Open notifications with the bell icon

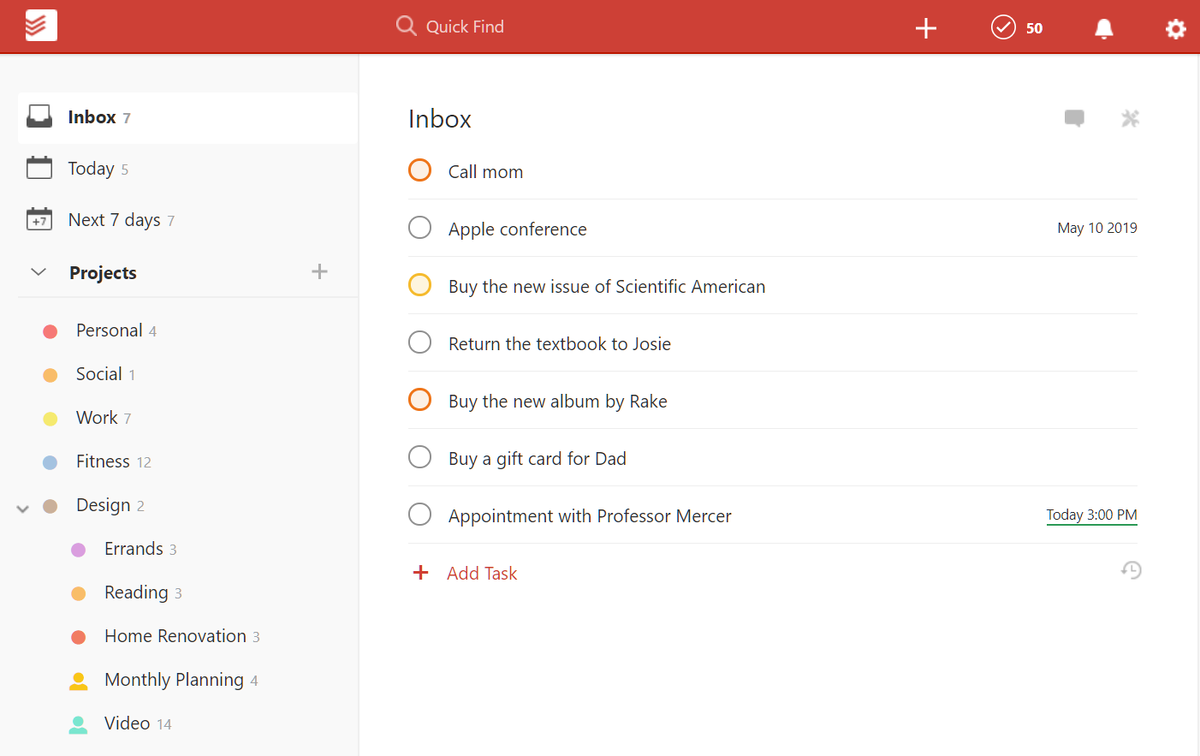pyautogui.click(x=1103, y=28)
